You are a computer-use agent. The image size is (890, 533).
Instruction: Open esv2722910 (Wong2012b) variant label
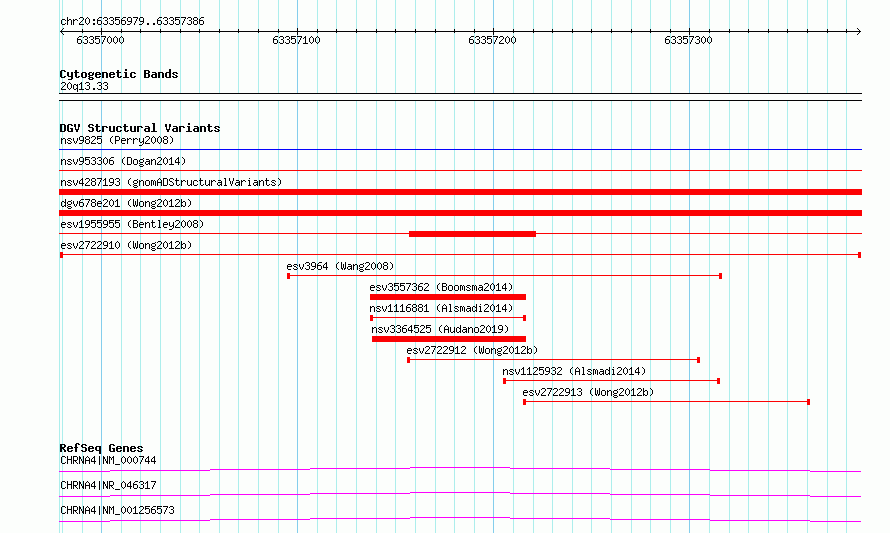[x=126, y=245]
